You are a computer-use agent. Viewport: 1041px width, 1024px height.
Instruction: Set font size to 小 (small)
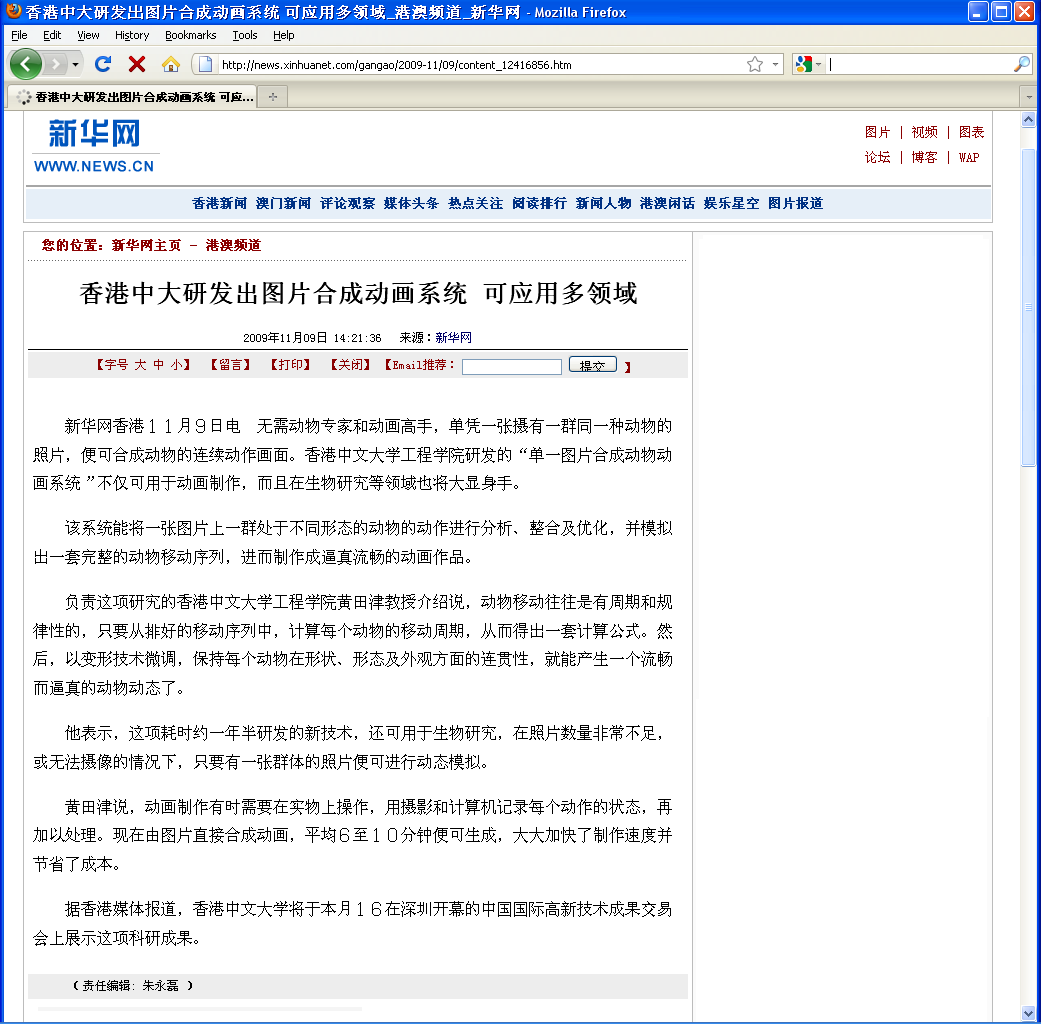176,365
